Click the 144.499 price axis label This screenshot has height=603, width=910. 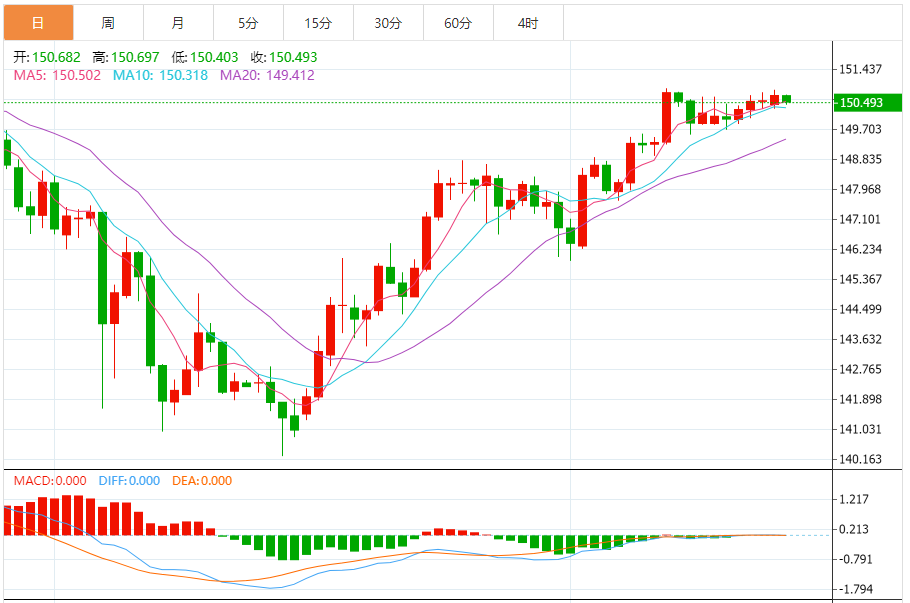[x=861, y=309]
